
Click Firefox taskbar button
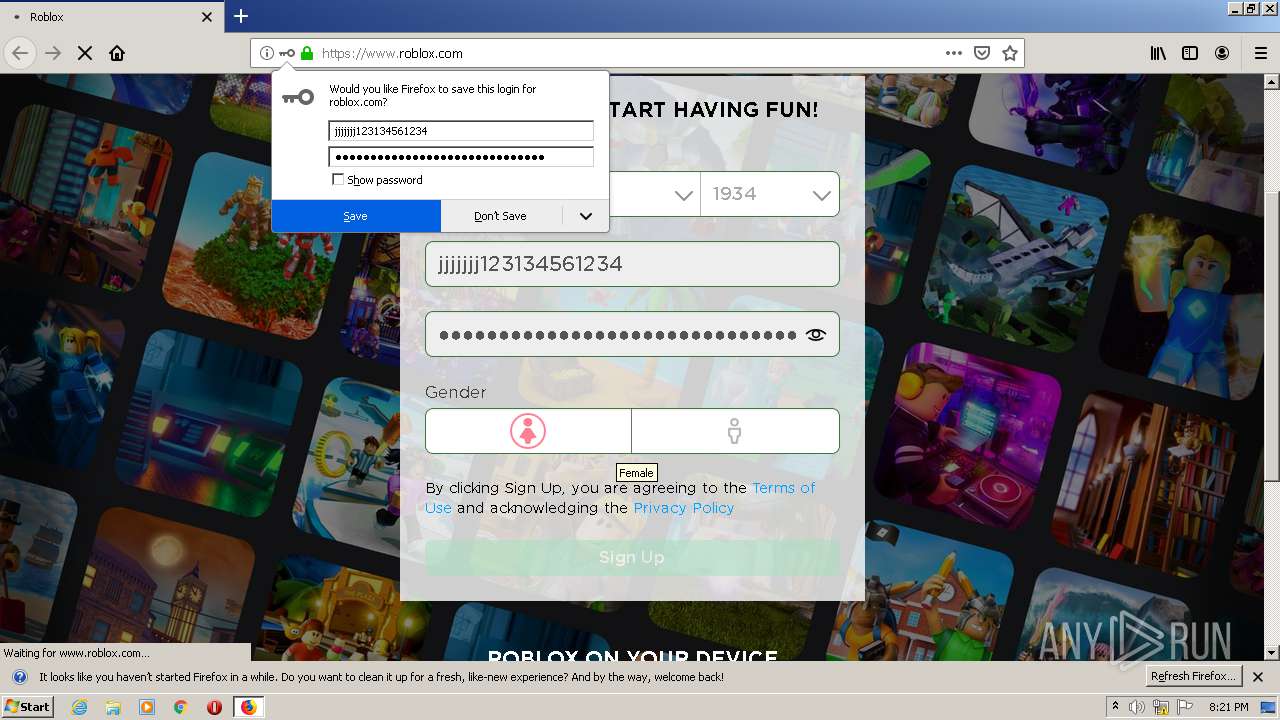(248, 707)
